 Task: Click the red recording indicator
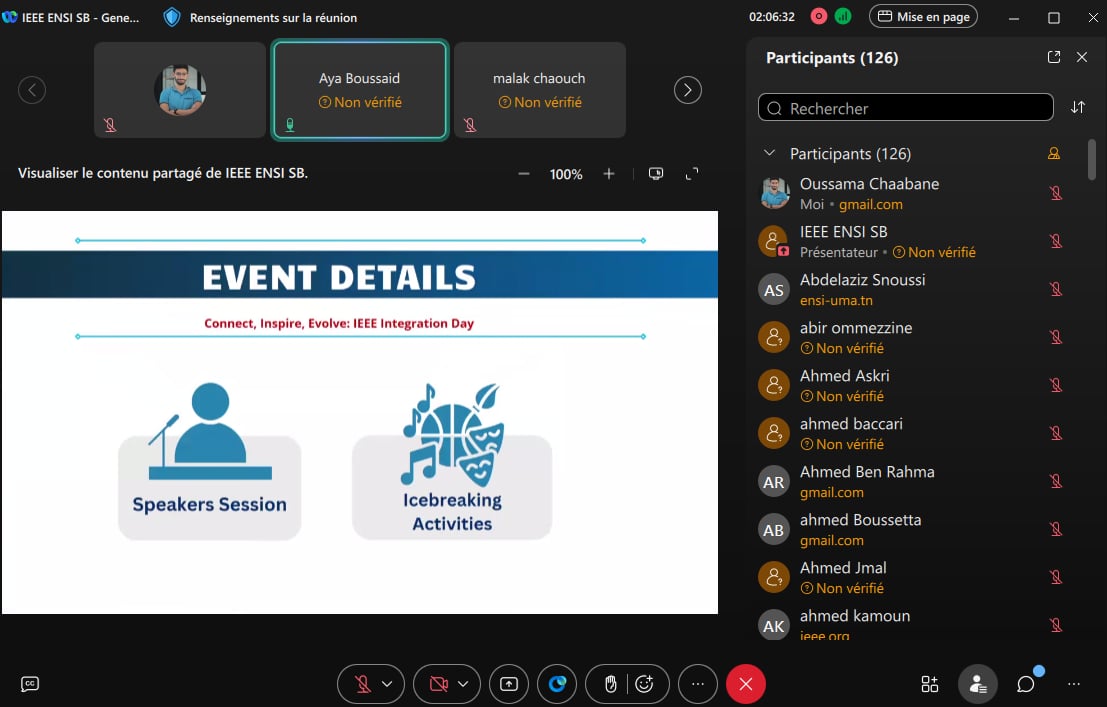[819, 16]
